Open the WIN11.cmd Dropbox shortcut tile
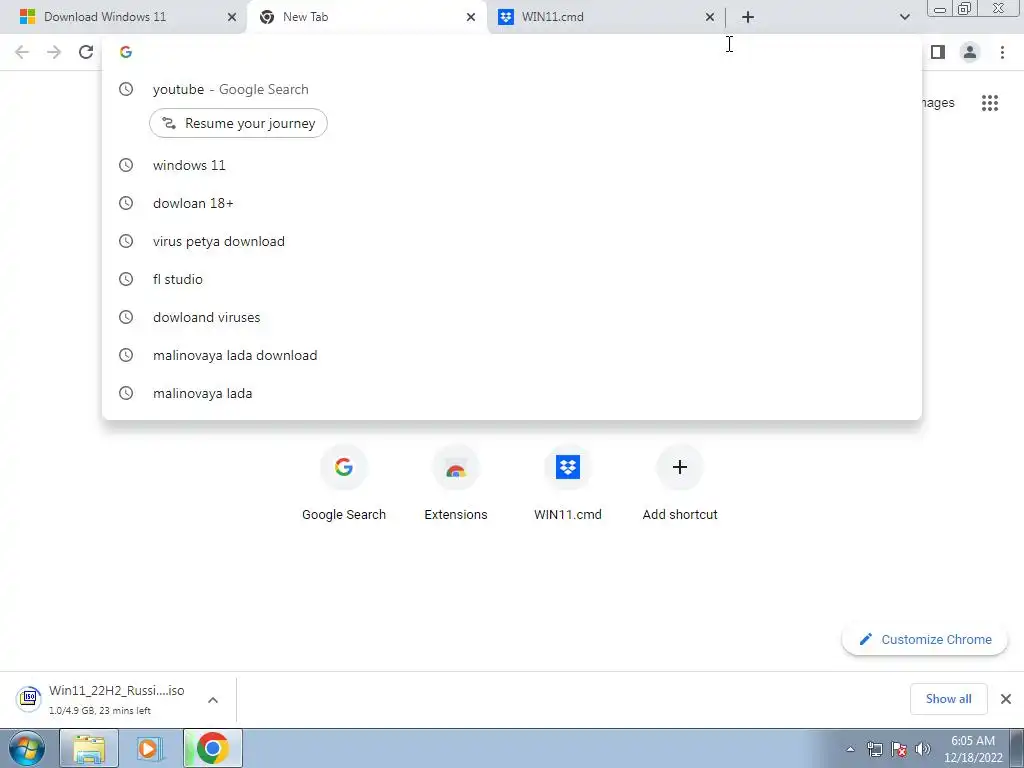Screen dimensions: 1024x768 coord(568,483)
